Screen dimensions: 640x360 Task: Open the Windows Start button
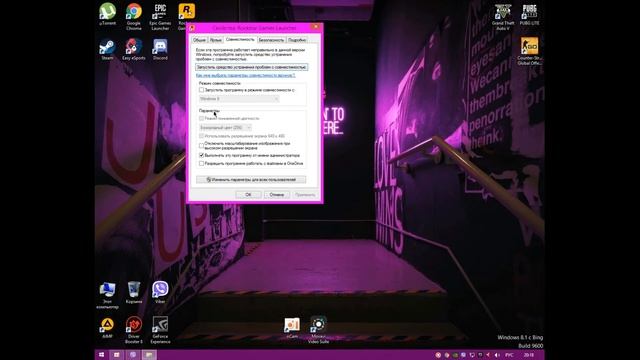101,355
